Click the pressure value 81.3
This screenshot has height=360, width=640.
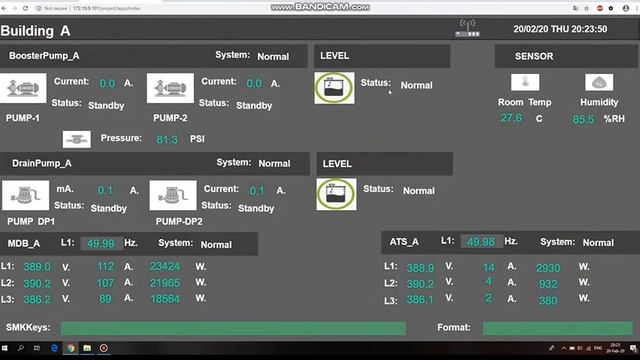pyautogui.click(x=167, y=140)
